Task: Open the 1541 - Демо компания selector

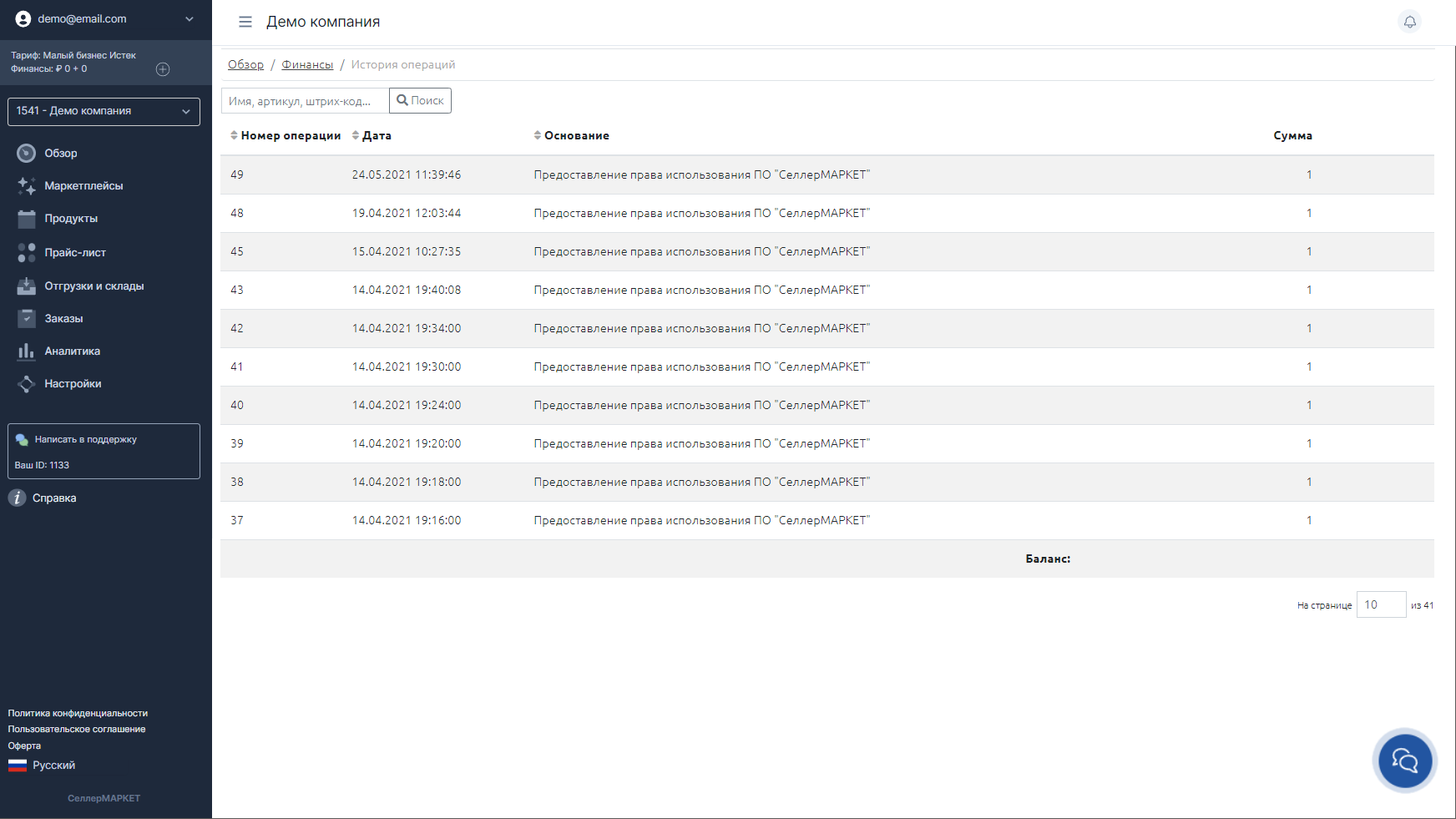Action: pos(104,111)
